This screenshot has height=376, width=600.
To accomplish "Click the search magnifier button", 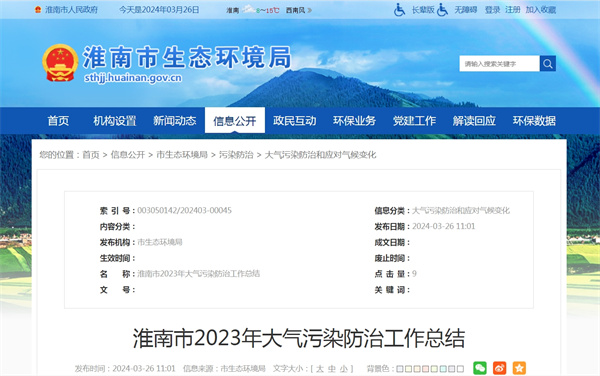I will click(548, 63).
